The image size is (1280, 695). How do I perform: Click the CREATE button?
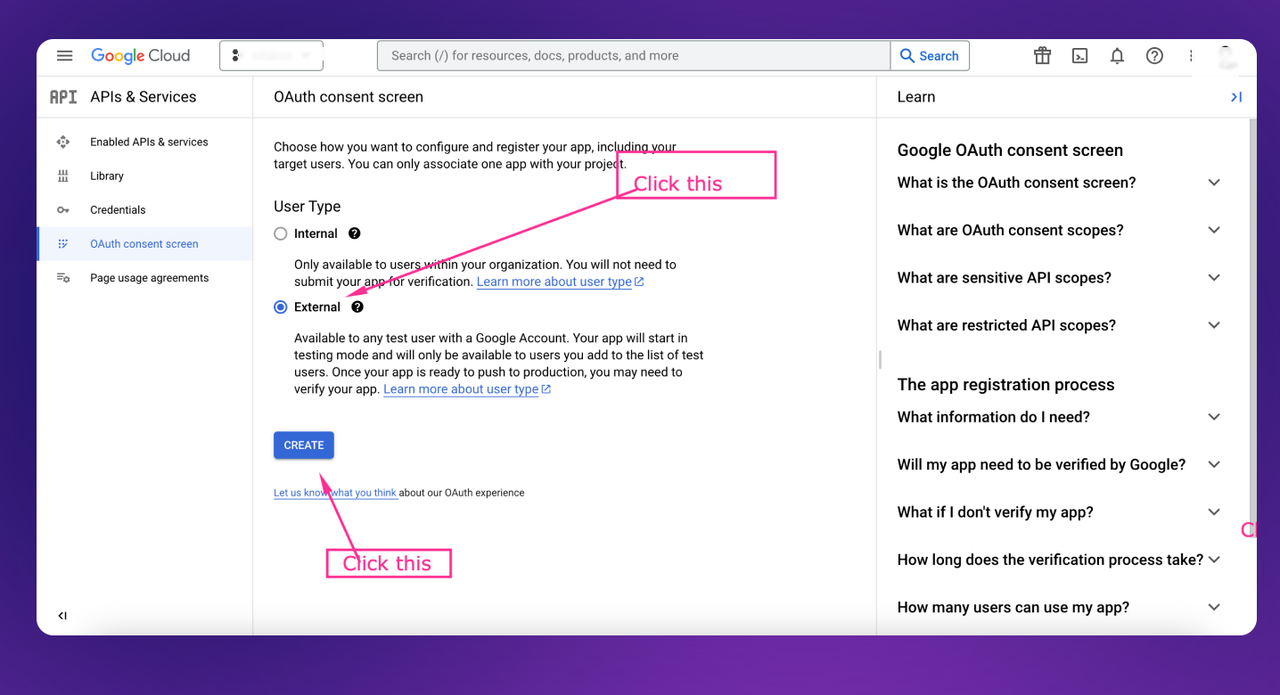[304, 445]
